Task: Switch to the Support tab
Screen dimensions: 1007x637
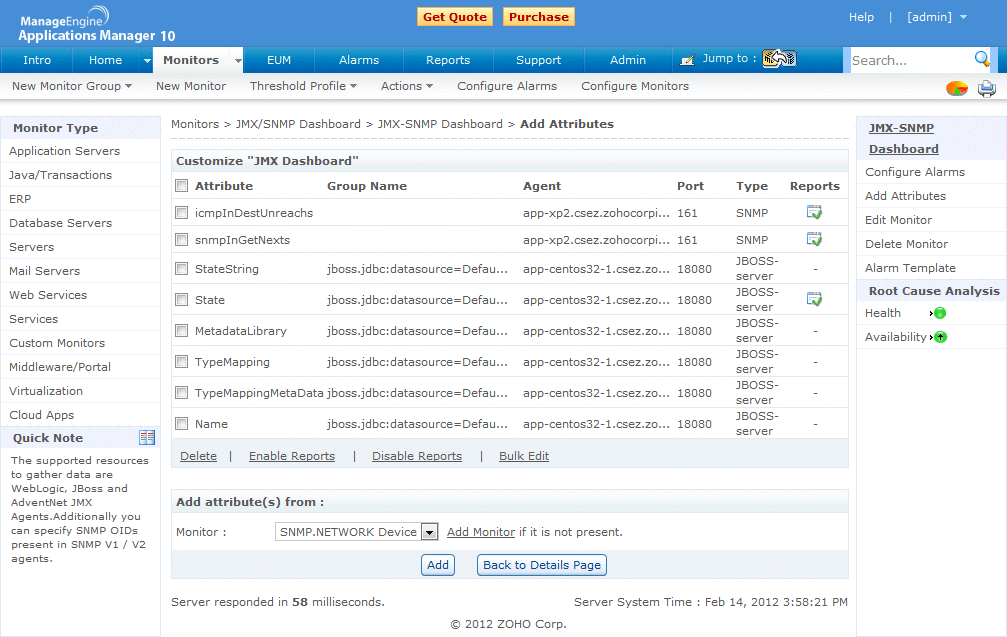Action: point(538,60)
